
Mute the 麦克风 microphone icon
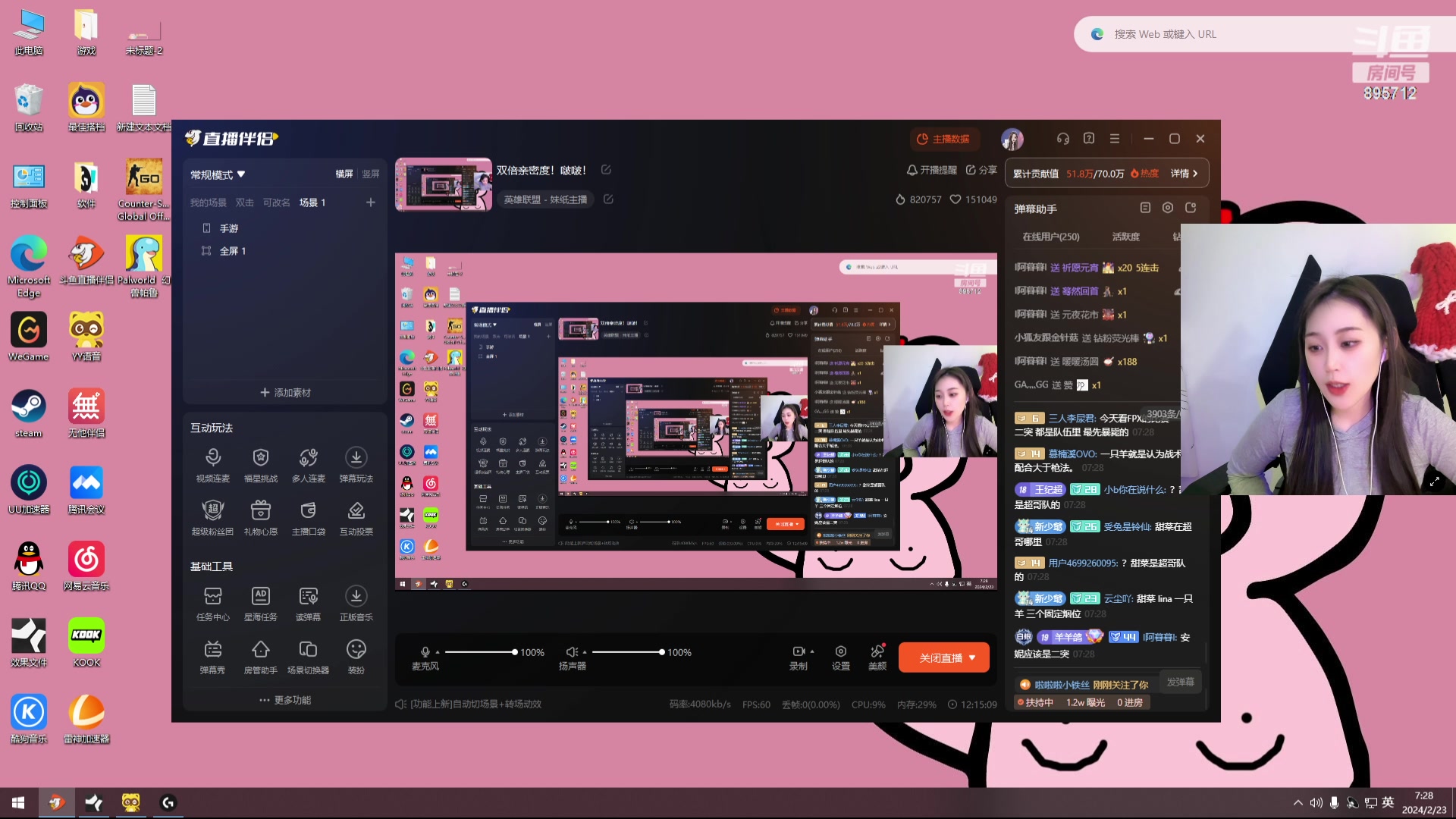(x=425, y=652)
